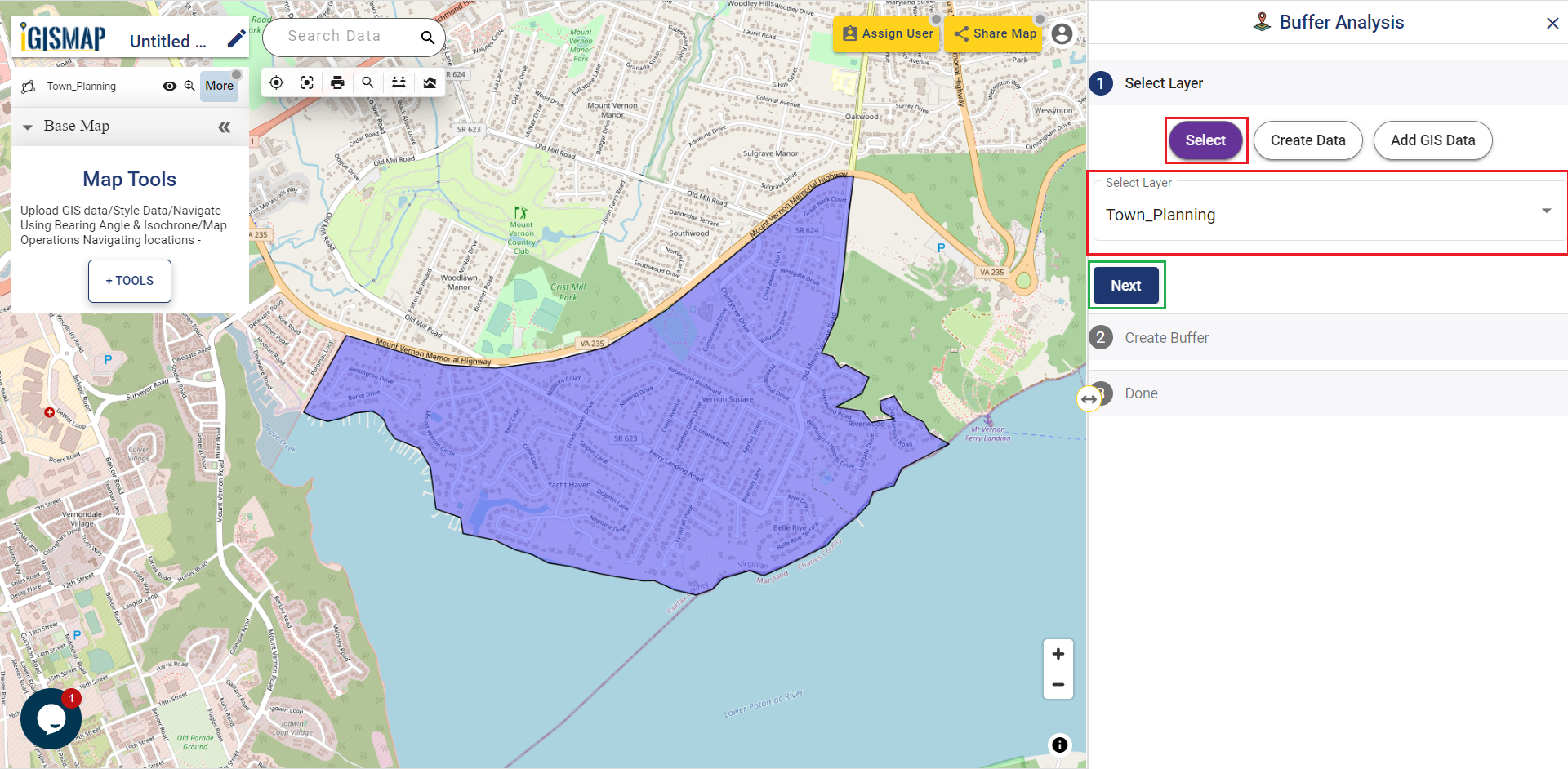Select the measure distance tool

399,82
